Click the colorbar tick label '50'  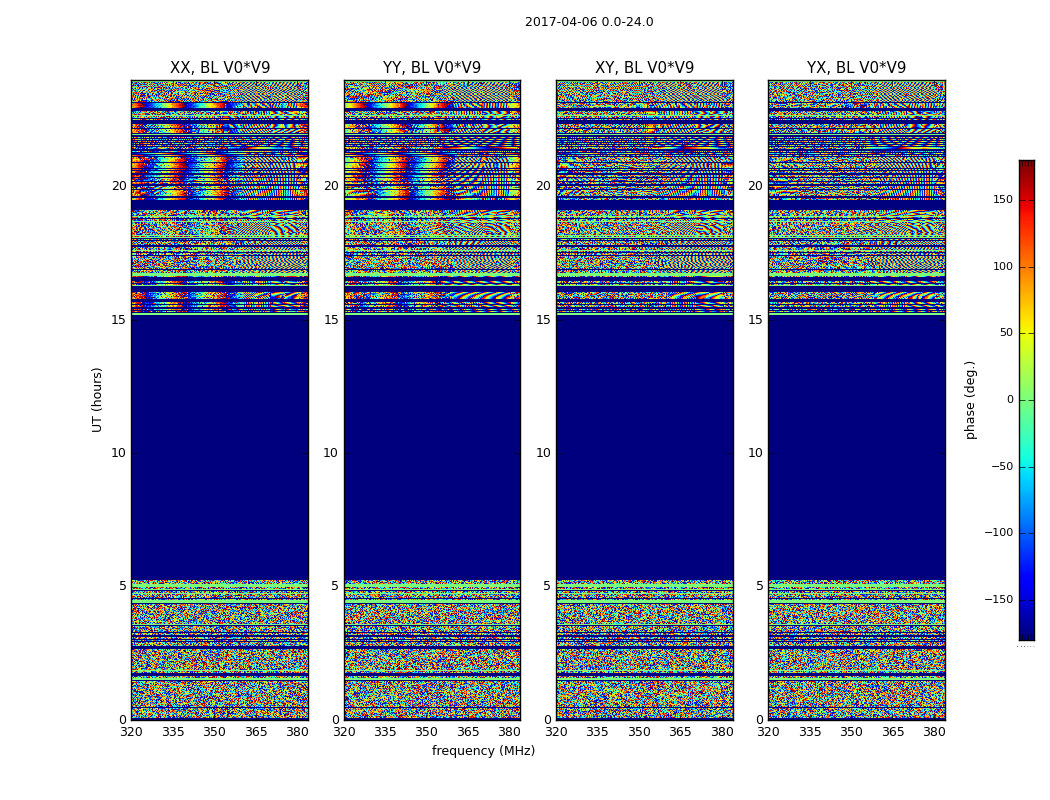coord(1006,333)
